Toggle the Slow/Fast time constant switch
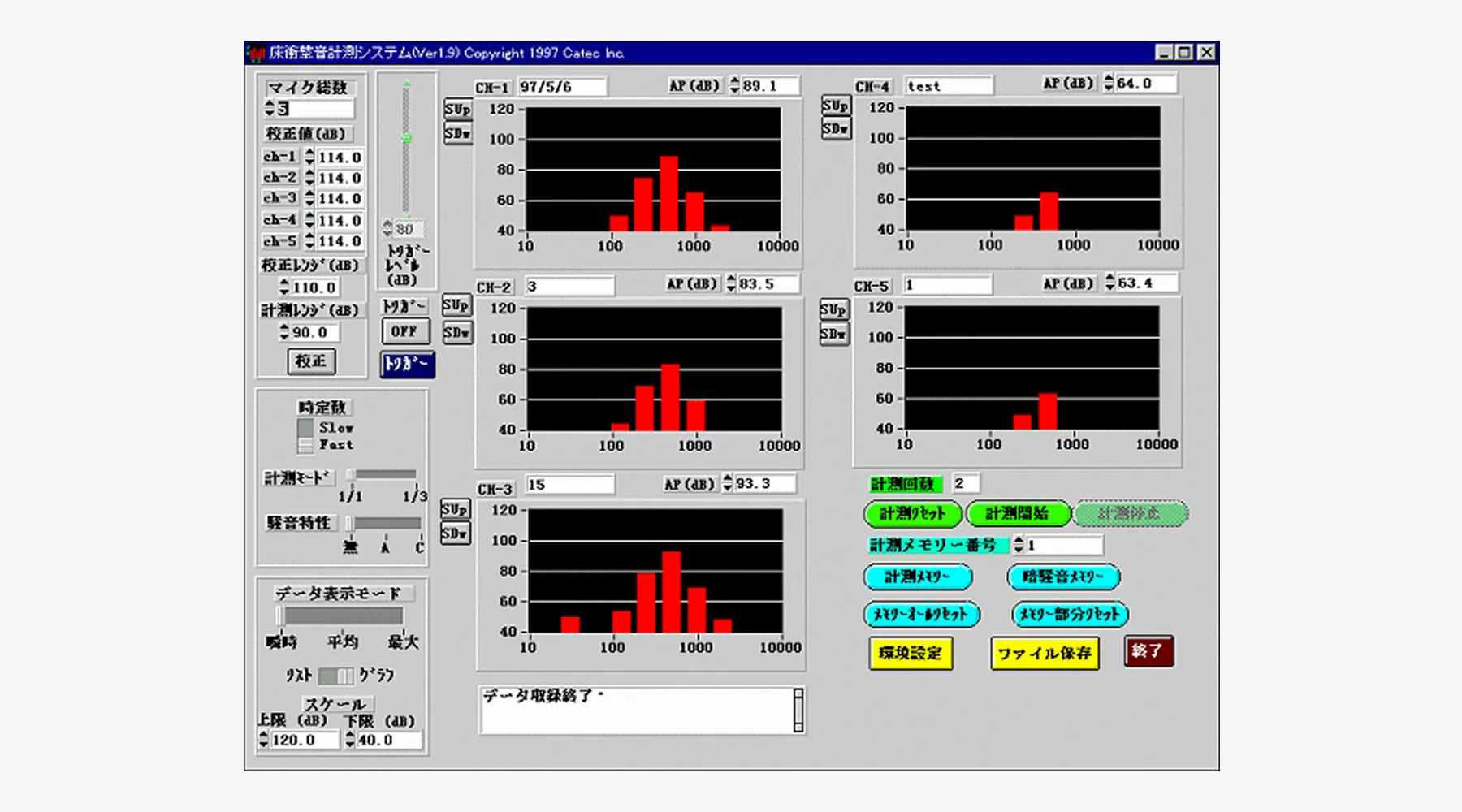Viewport: 1462px width, 812px height. pyautogui.click(x=305, y=436)
